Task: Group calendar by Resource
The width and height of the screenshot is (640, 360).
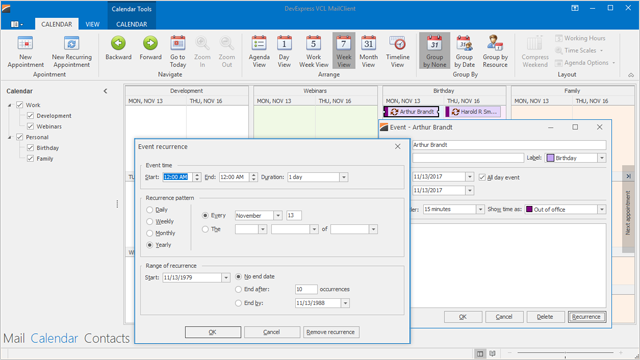Action: pos(495,51)
